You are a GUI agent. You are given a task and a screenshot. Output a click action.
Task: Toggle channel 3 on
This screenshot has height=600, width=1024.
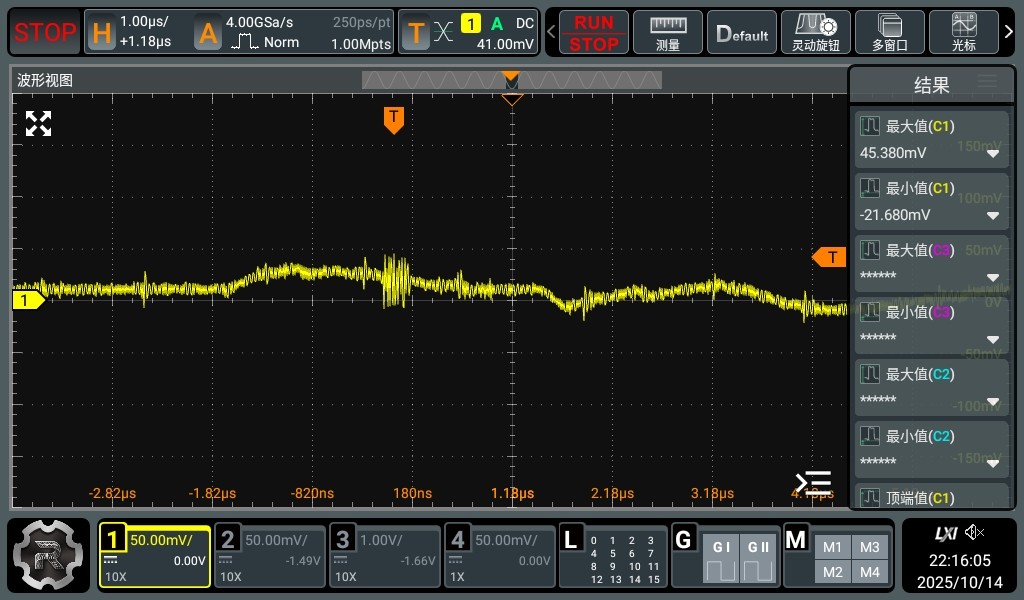(385, 556)
